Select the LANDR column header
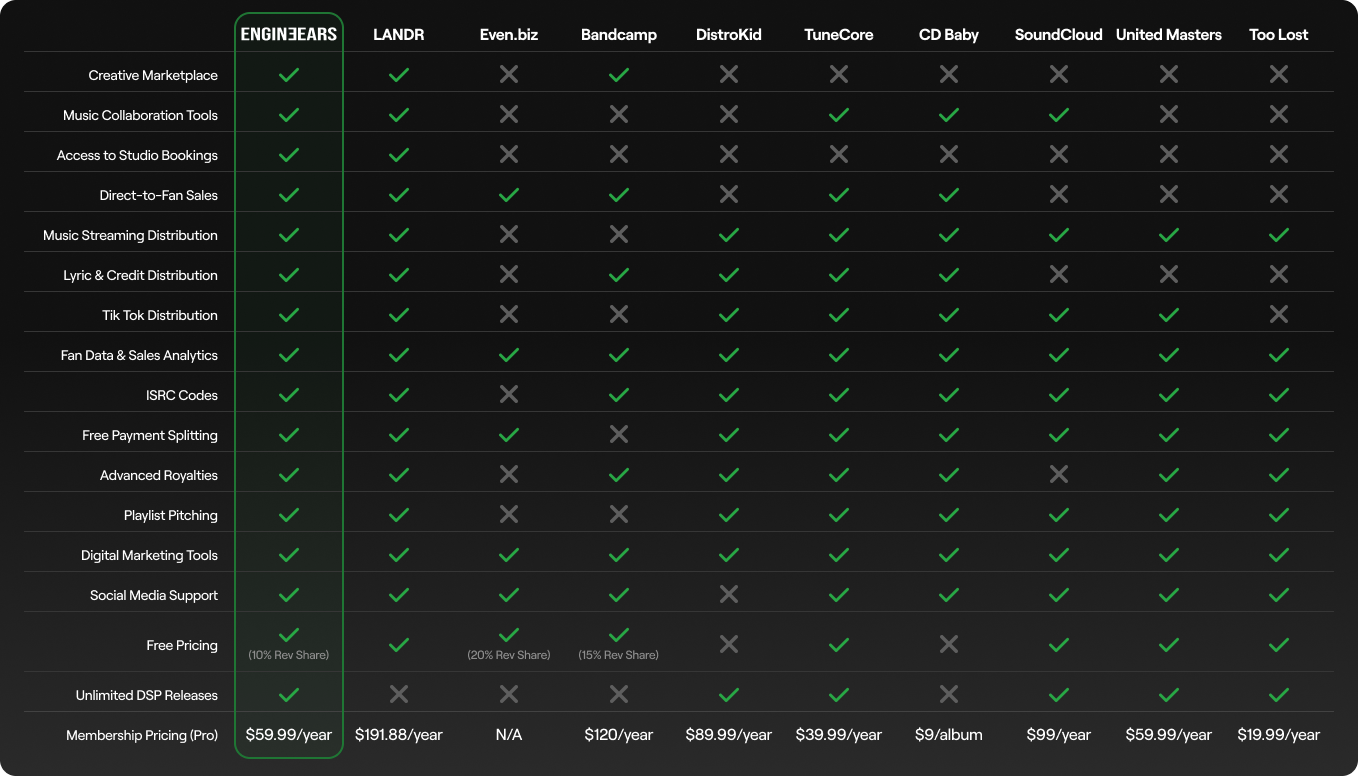 pos(399,34)
